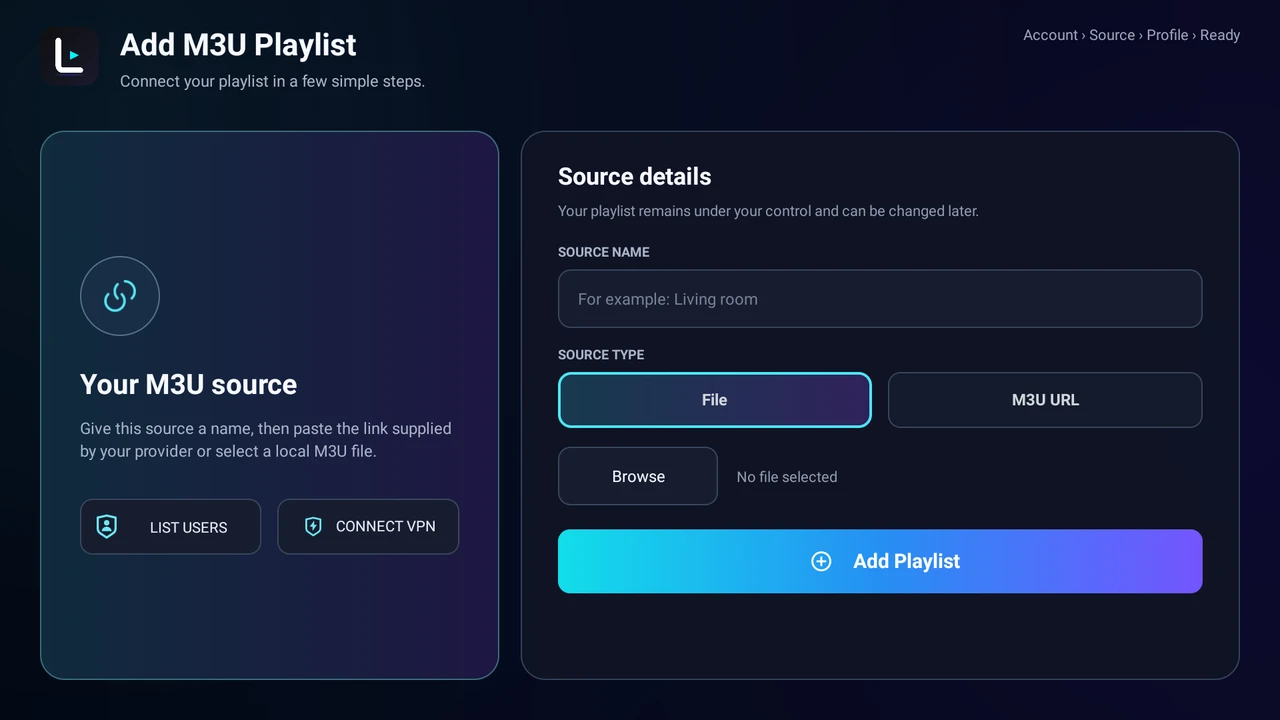Click the app logo icon
The width and height of the screenshot is (1280, 720).
69,56
